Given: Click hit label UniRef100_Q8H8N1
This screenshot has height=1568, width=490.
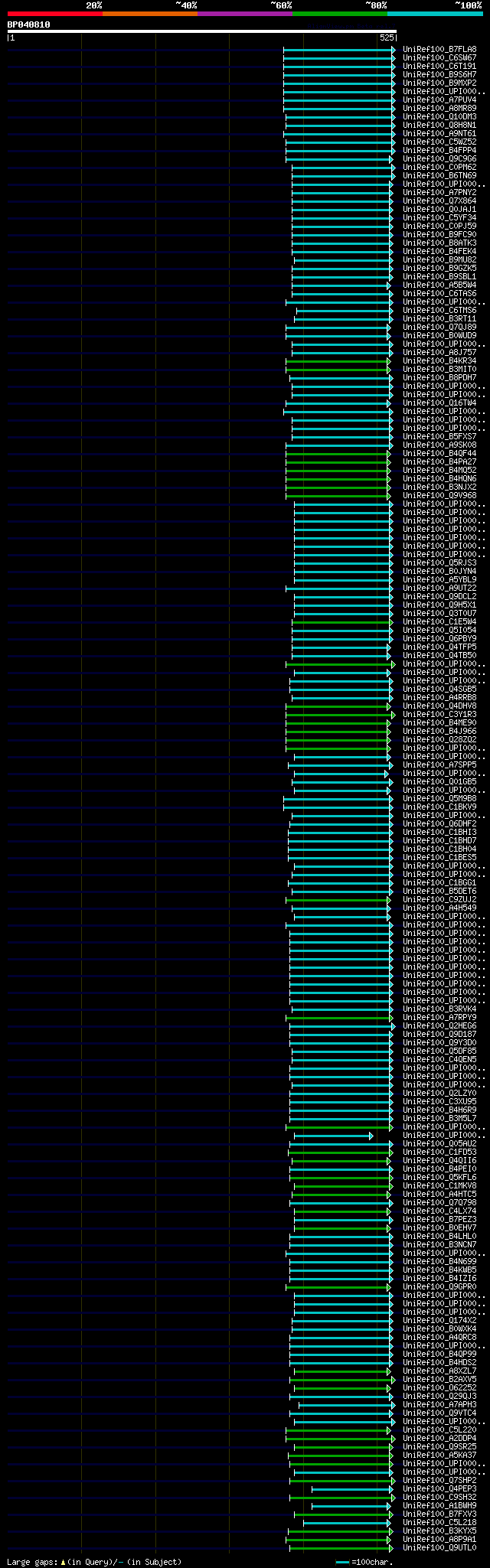Looking at the screenshot, I should tap(439, 125).
